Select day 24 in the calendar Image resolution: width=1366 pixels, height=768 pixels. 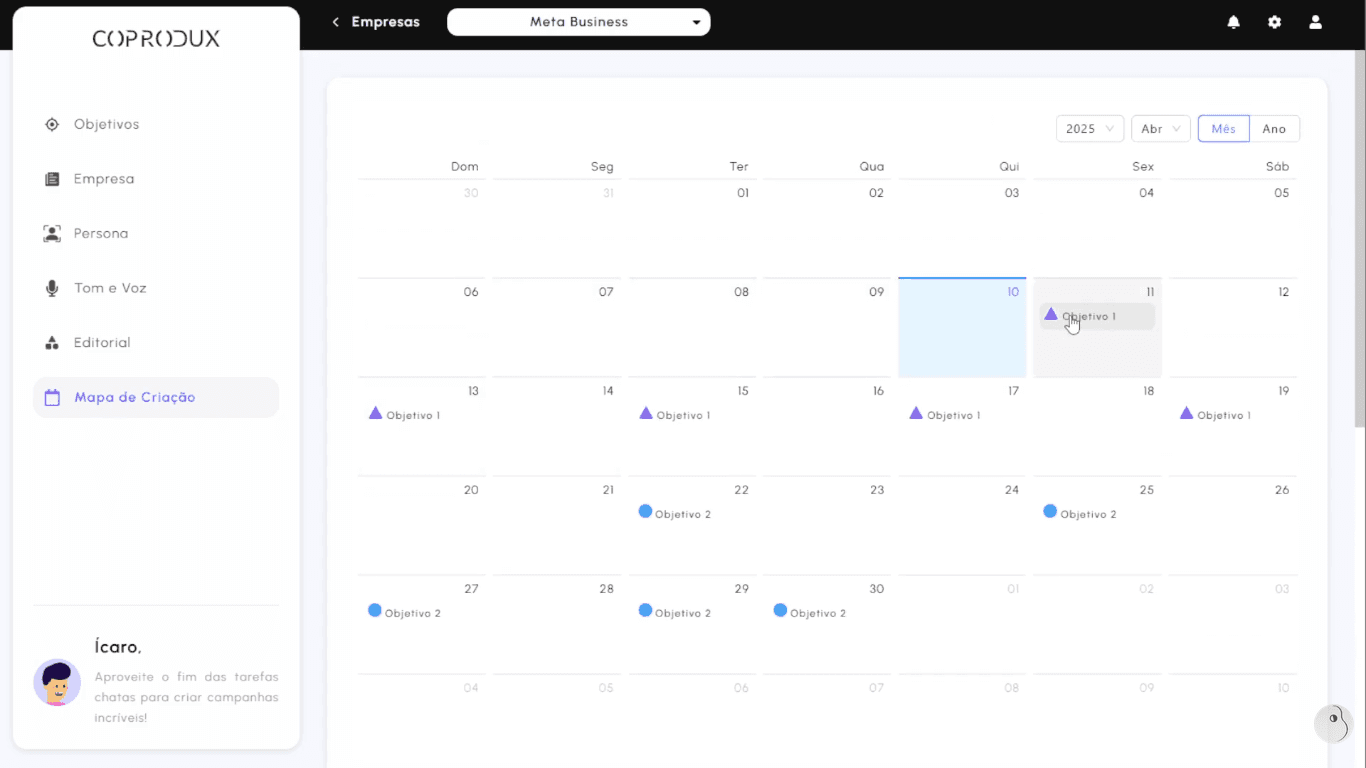tap(962, 526)
